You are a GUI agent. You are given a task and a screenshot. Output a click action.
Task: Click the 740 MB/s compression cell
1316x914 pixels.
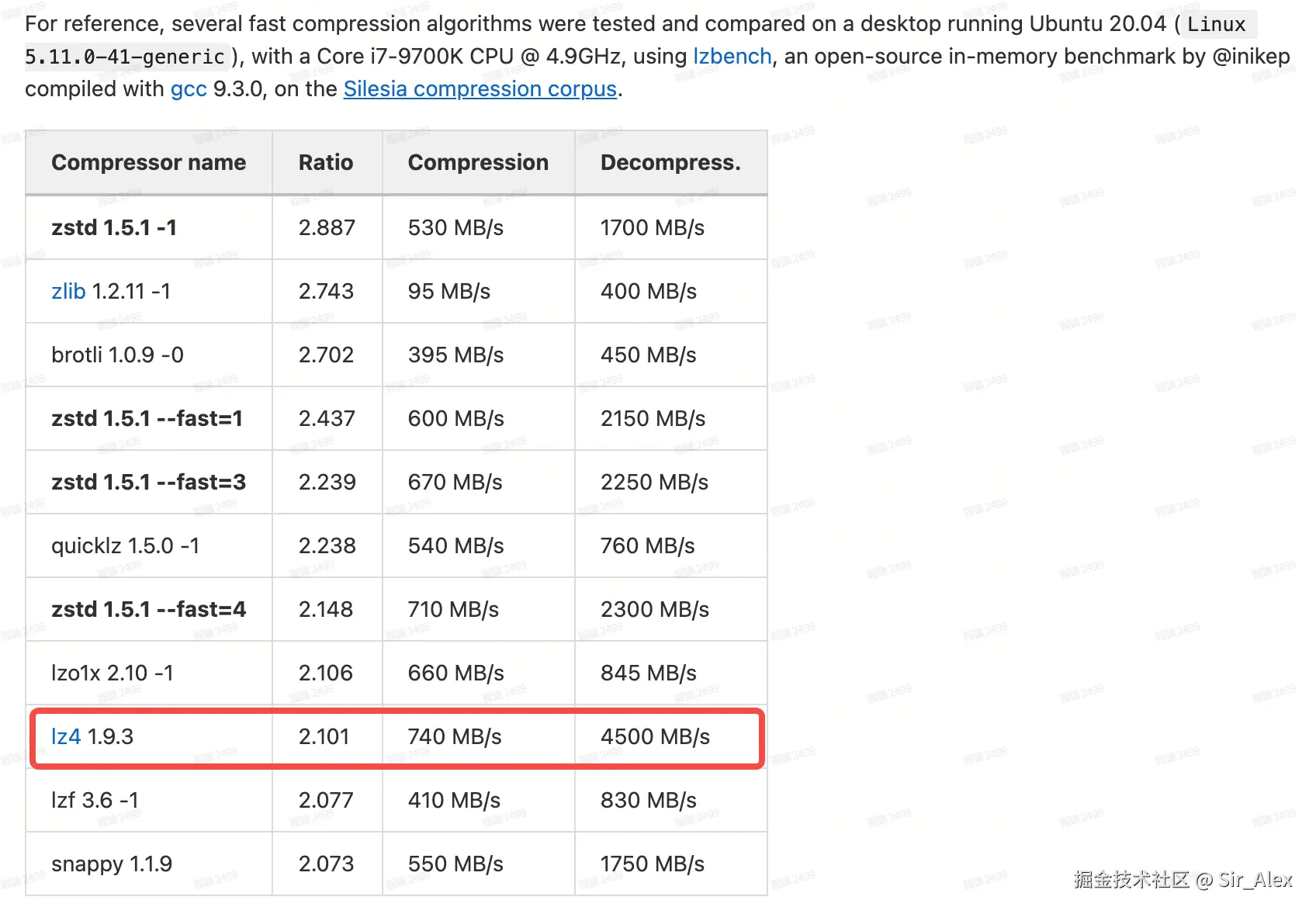coord(455,737)
